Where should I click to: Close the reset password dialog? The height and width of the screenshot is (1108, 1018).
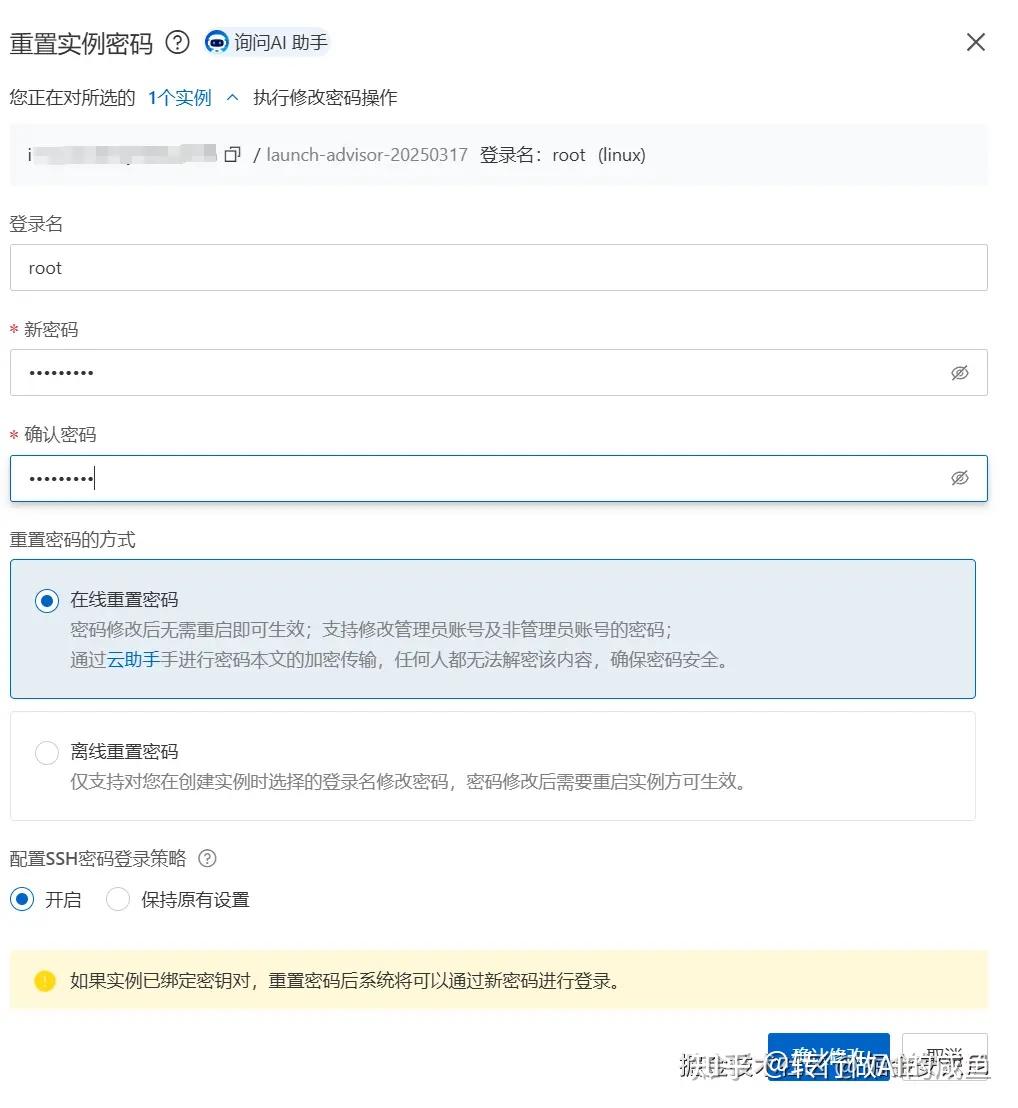pyautogui.click(x=976, y=42)
